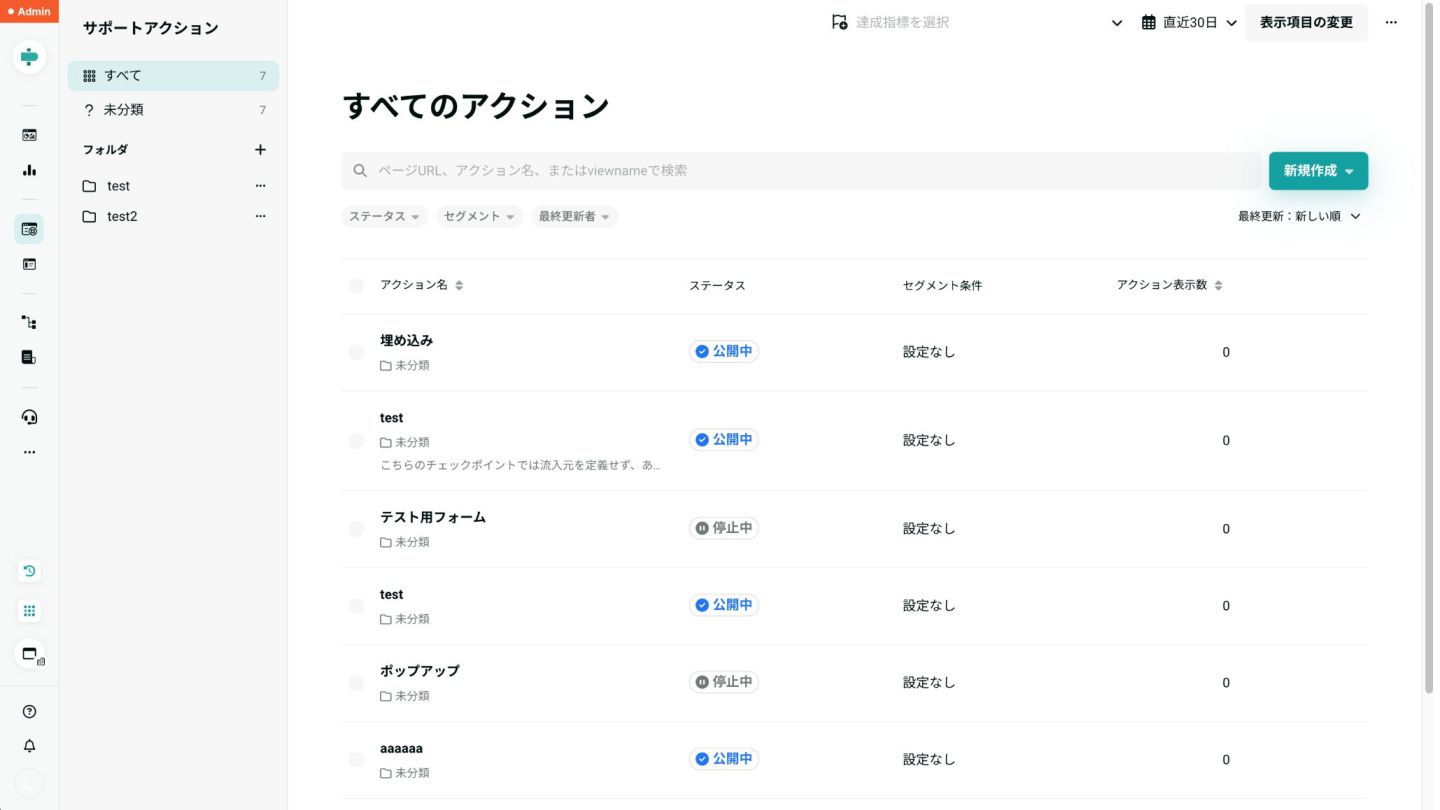Open the テスト用フォーム action
This screenshot has height=810, width=1440.
pos(433,517)
